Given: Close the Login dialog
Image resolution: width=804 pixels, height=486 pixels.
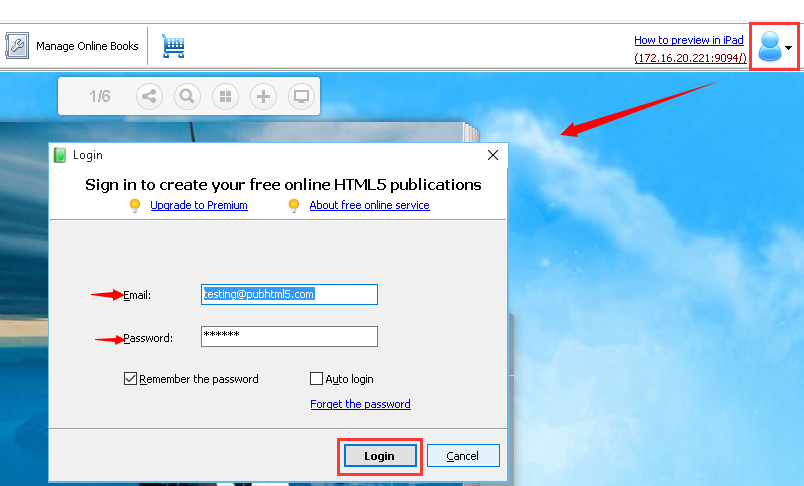Looking at the screenshot, I should tap(493, 155).
